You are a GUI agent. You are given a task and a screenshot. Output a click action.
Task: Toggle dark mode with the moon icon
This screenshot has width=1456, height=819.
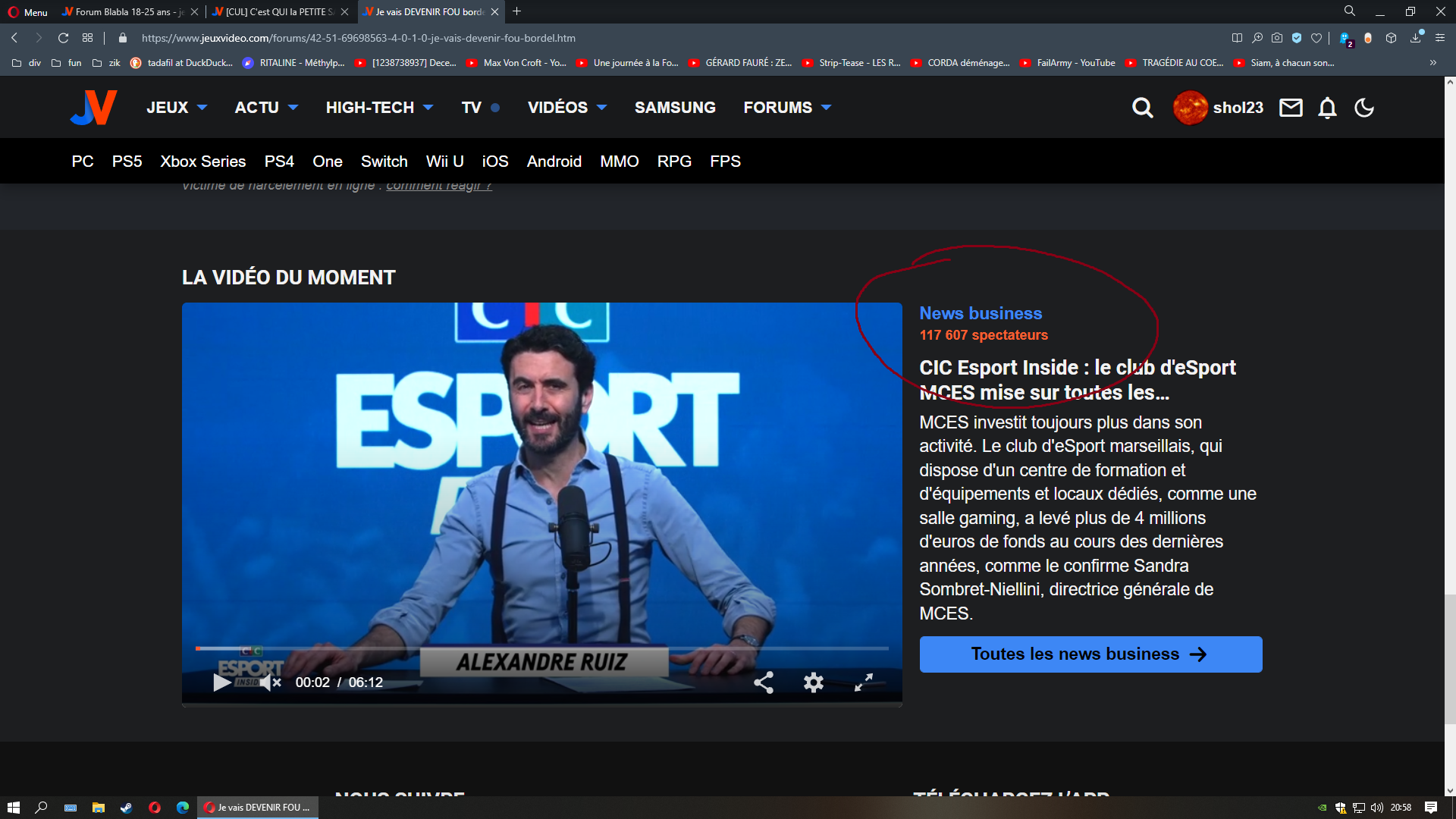tap(1364, 108)
